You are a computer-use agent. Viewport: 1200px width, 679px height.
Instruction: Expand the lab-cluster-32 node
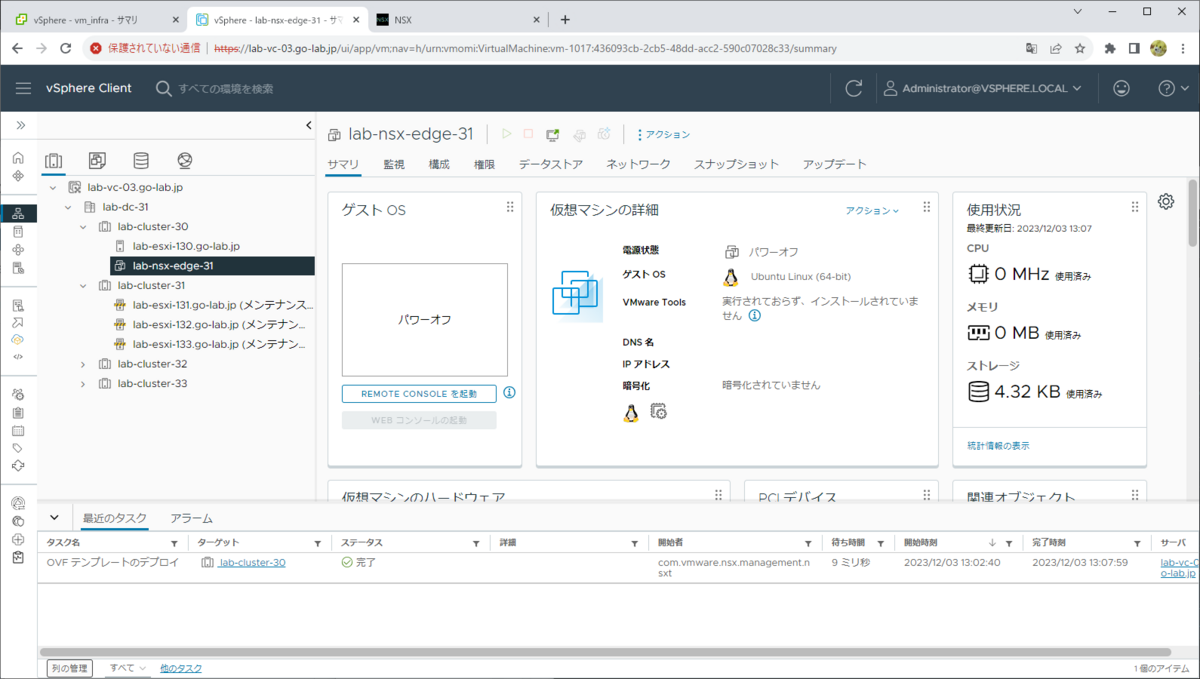click(x=83, y=364)
